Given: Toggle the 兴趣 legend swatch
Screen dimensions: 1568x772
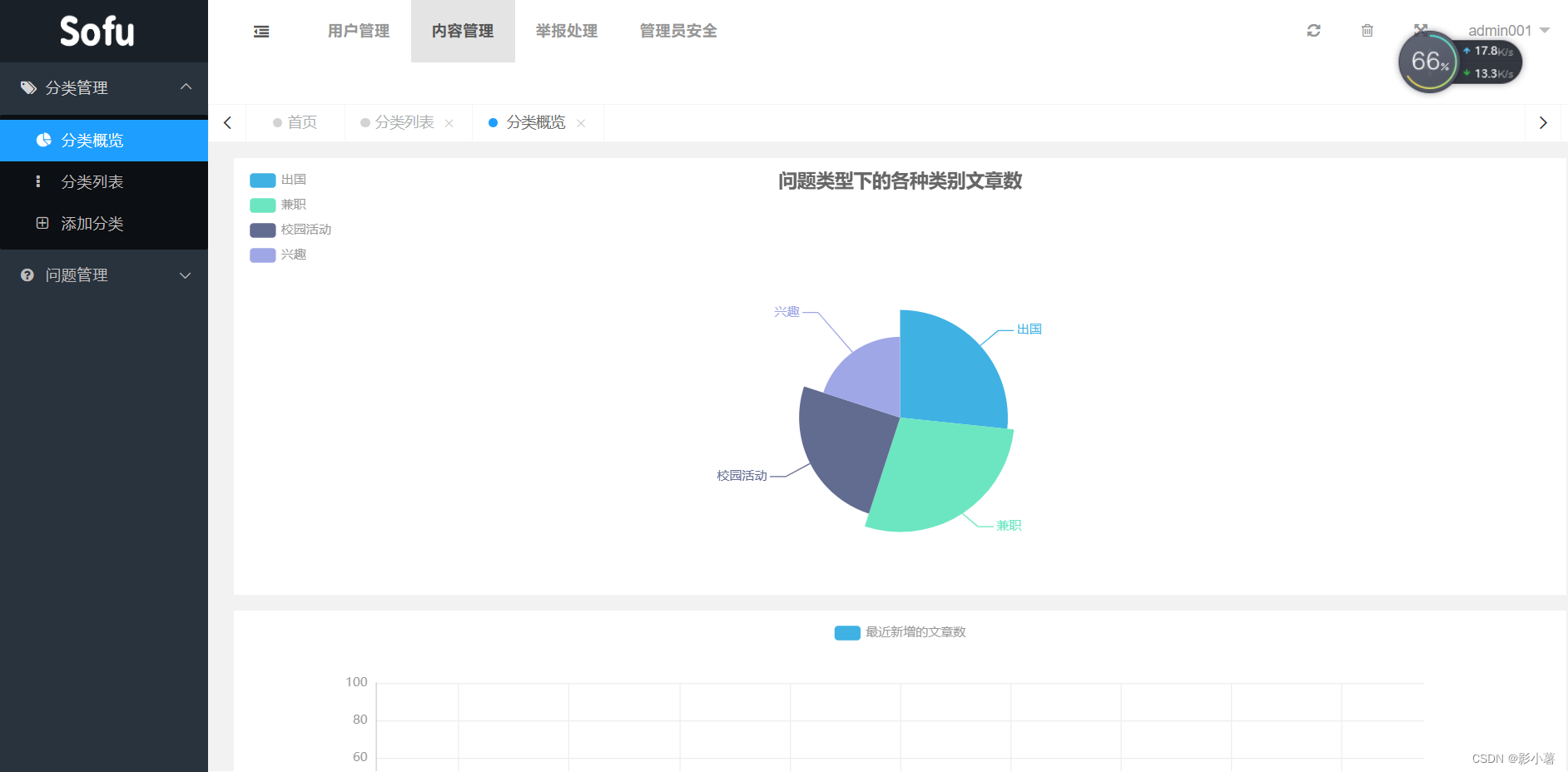Looking at the screenshot, I should click(x=263, y=255).
